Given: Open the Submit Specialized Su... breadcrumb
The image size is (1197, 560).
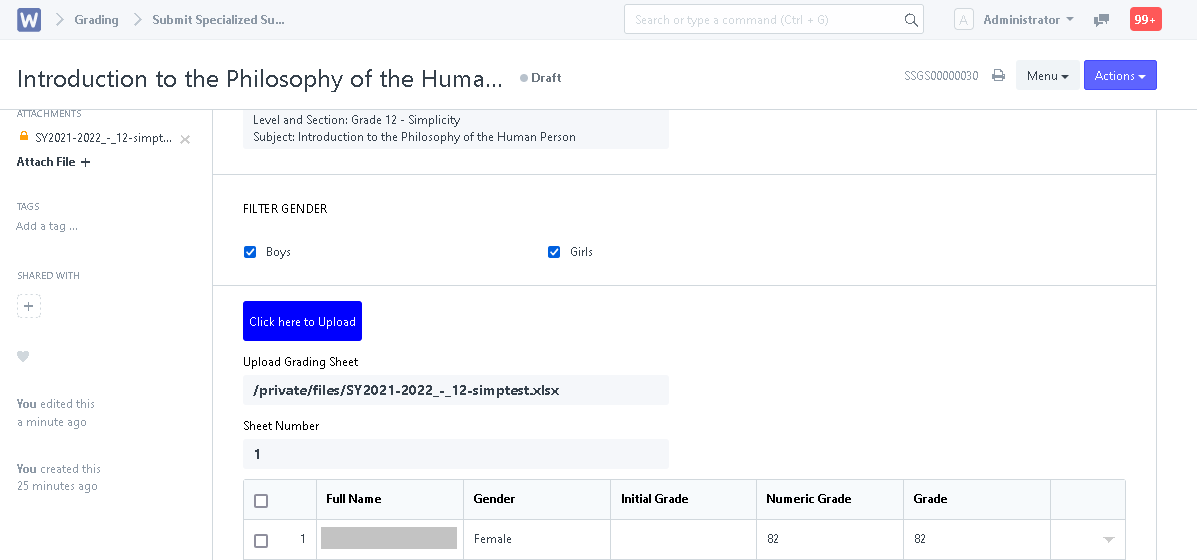Looking at the screenshot, I should tap(218, 20).
